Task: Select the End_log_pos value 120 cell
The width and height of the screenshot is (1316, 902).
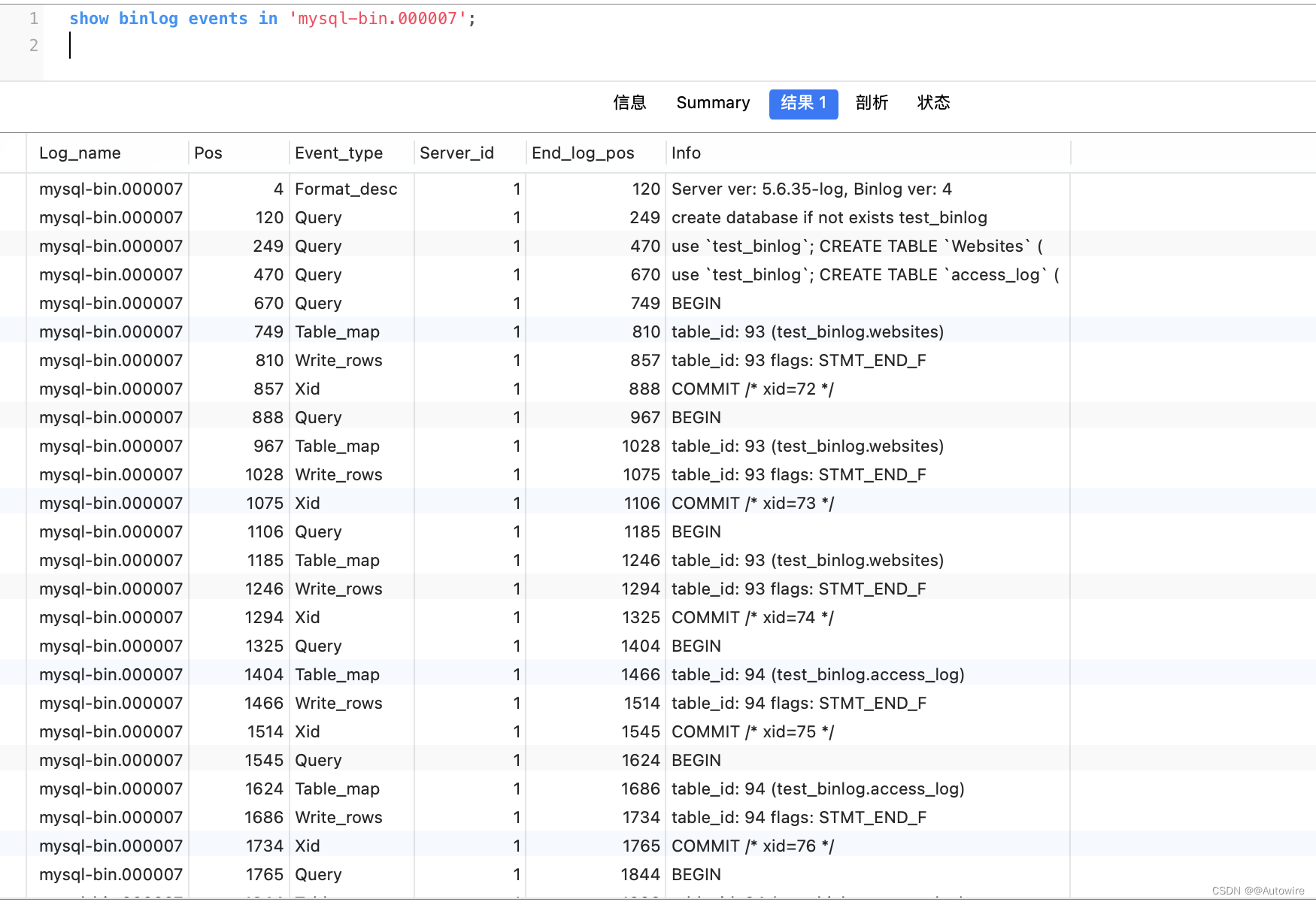Action: coord(595,189)
